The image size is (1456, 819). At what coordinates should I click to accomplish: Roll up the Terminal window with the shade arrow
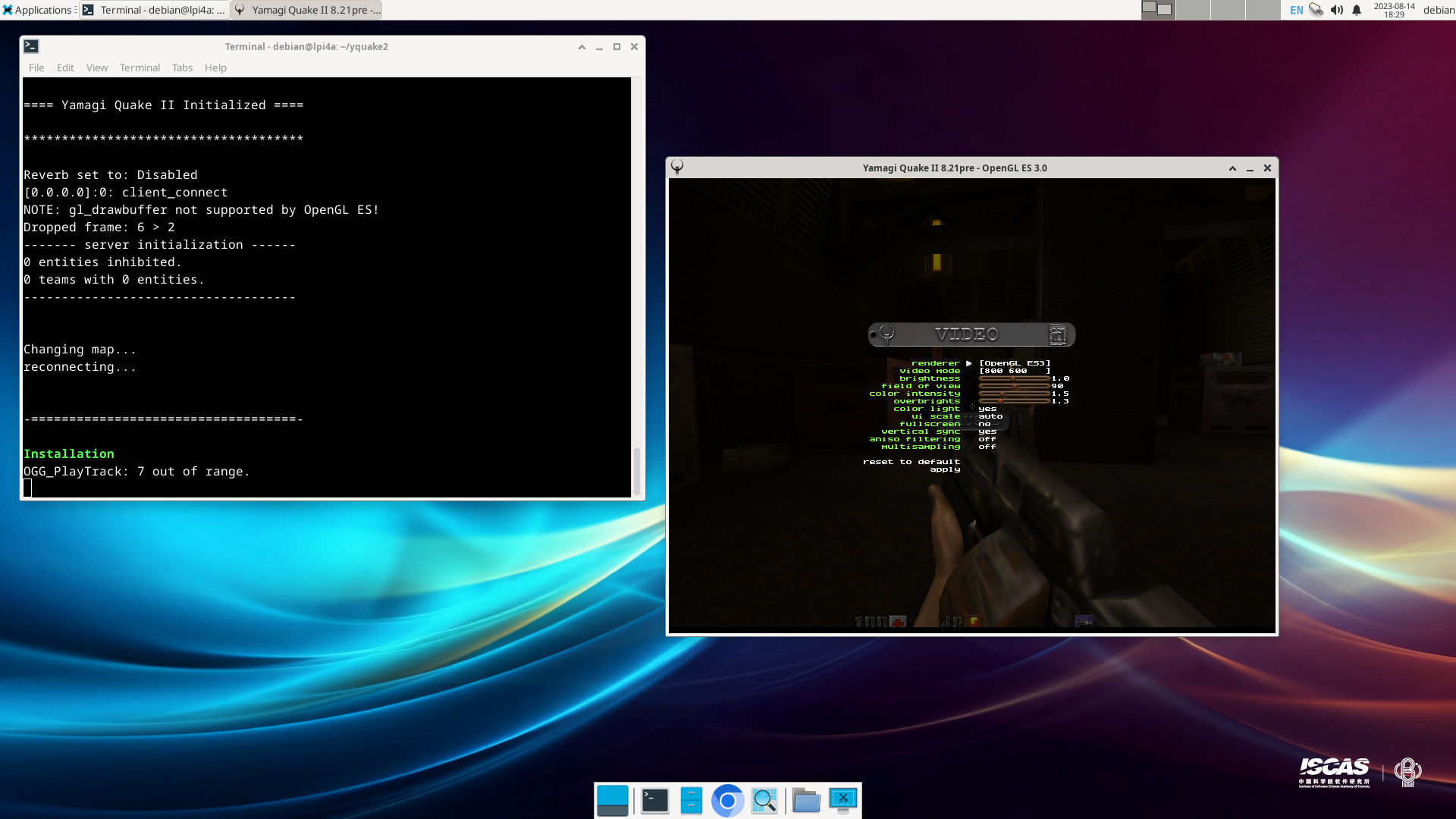[582, 47]
